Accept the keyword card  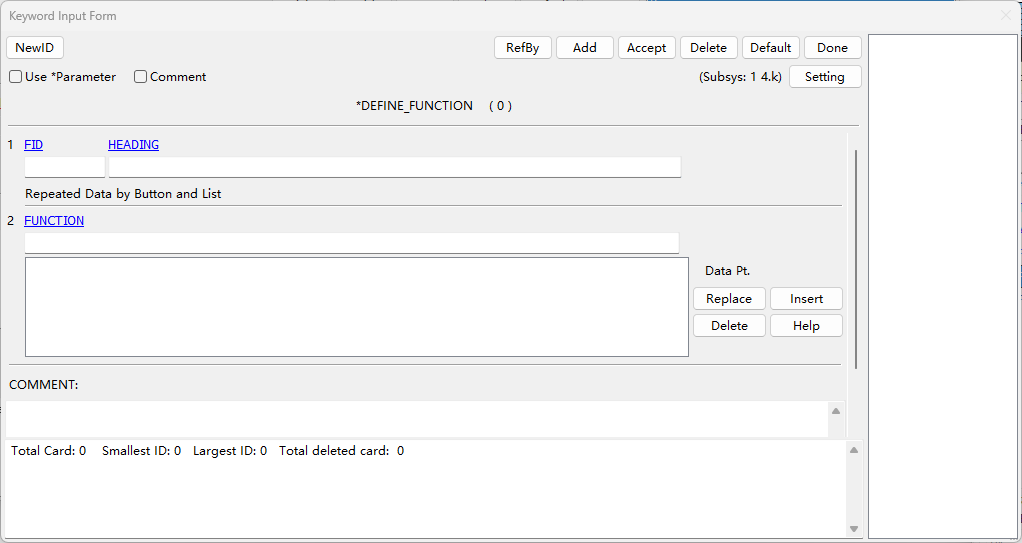[647, 48]
